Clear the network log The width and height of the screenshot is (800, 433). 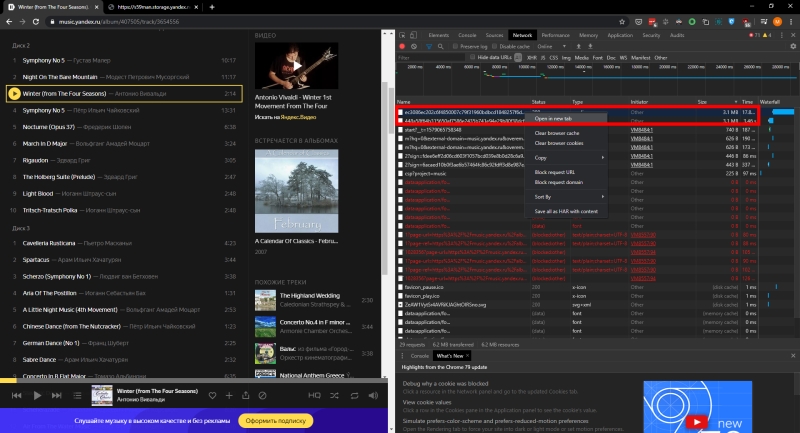point(414,46)
